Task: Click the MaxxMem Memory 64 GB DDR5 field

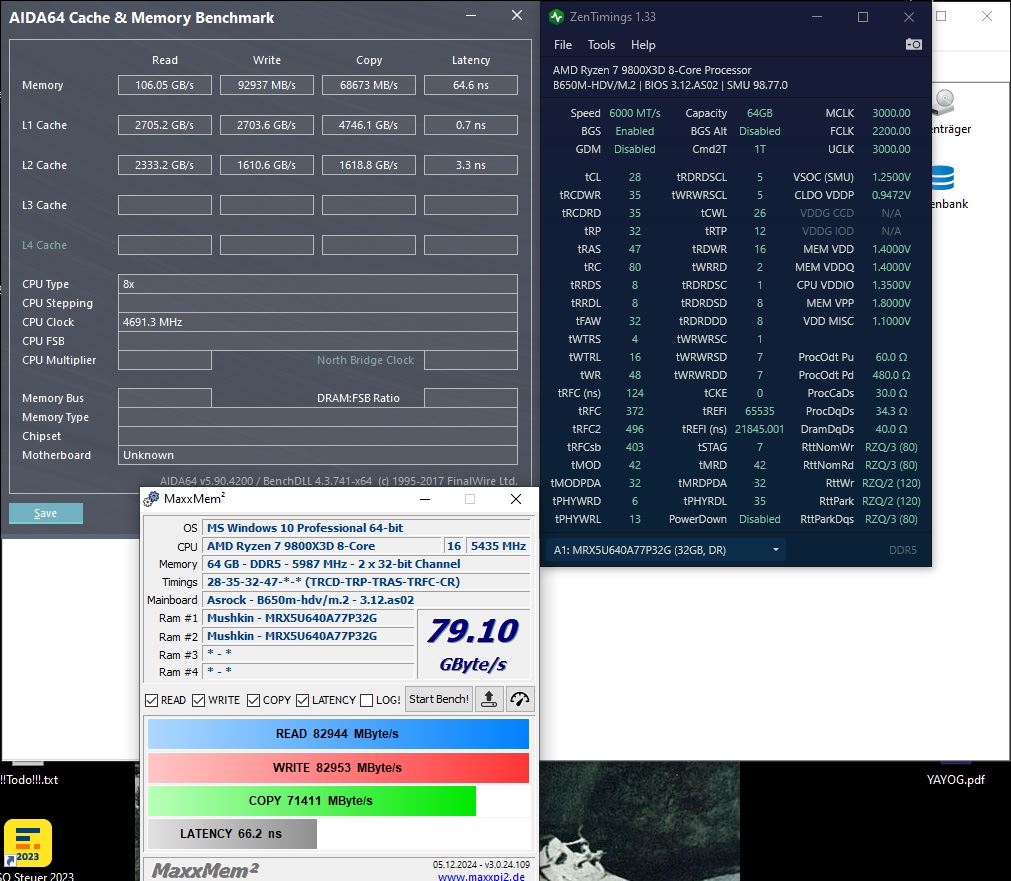Action: pos(366,564)
